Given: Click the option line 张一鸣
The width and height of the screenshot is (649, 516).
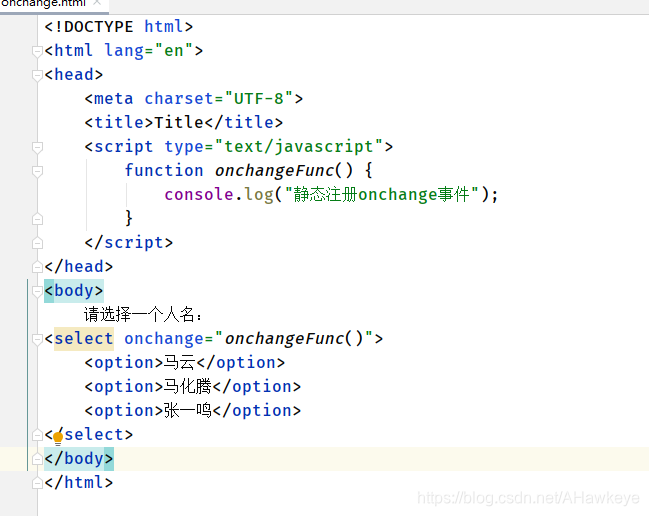Looking at the screenshot, I should 192,411.
